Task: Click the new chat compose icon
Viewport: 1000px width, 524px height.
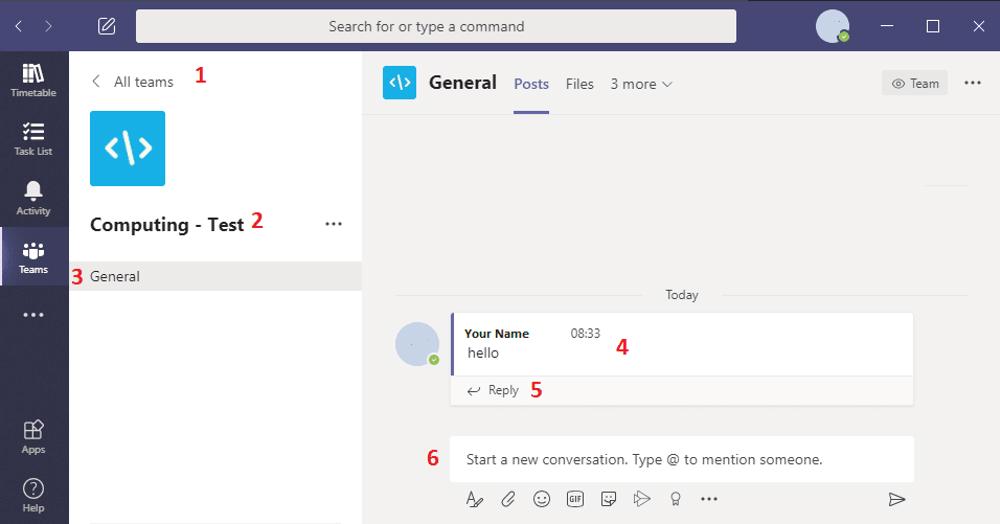Action: click(x=107, y=26)
